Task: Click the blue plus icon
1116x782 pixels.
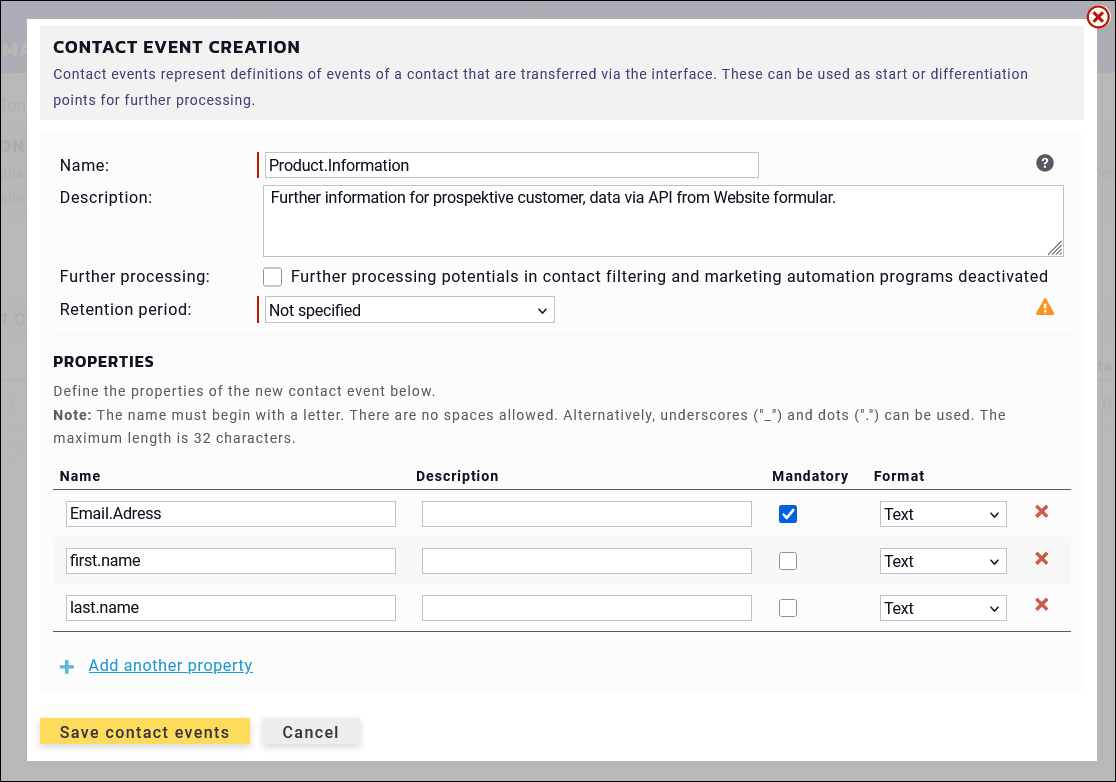Action: pos(67,667)
